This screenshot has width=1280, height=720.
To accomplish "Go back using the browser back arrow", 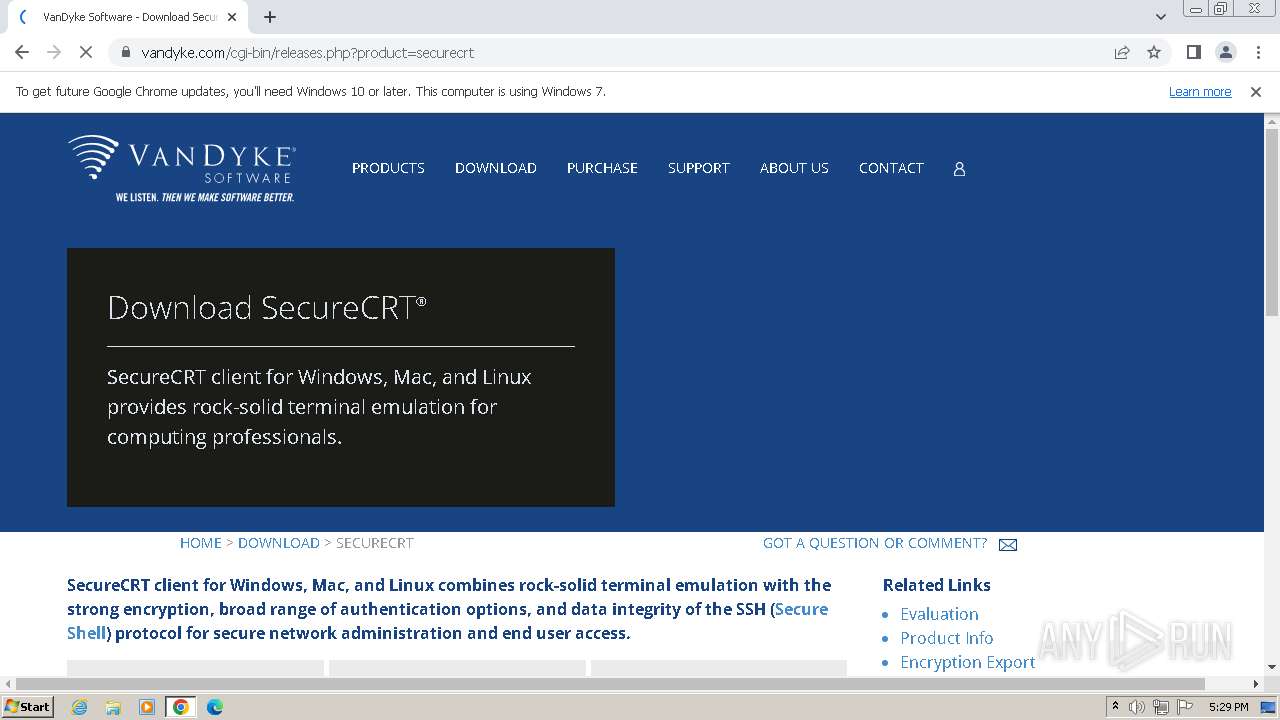I will (x=22, y=52).
